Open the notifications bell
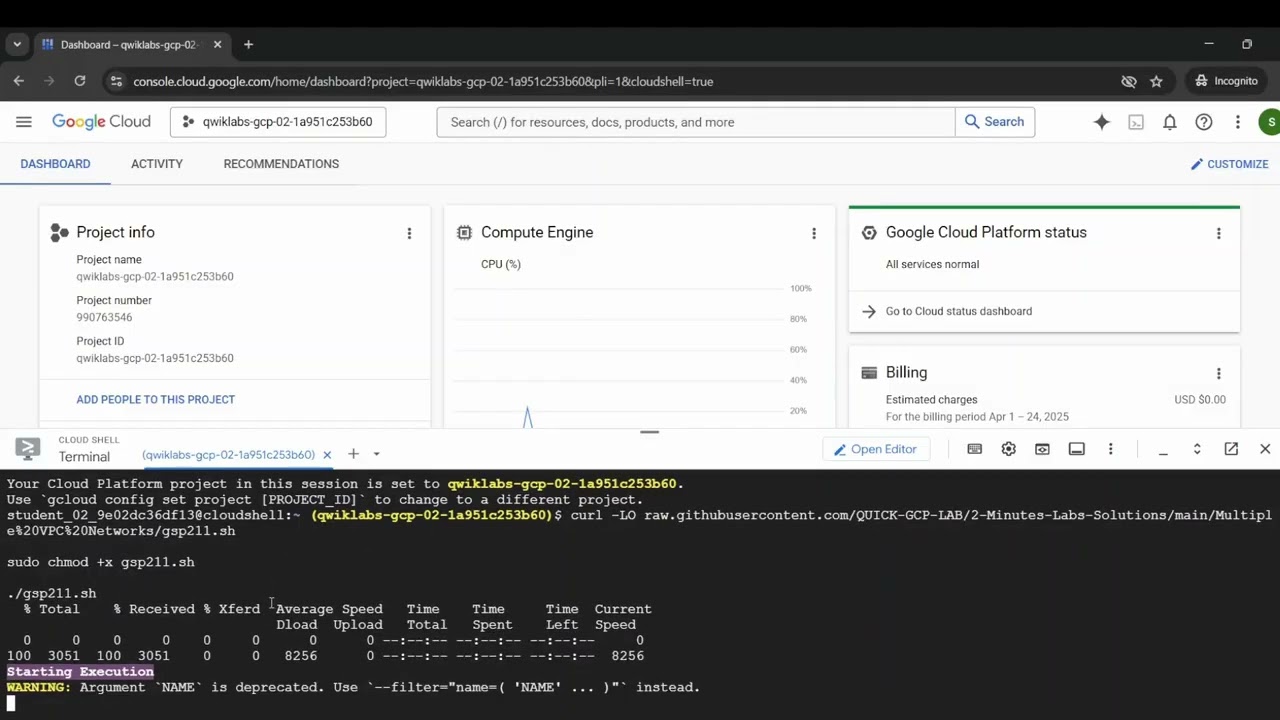This screenshot has height=720, width=1280. [x=1170, y=122]
